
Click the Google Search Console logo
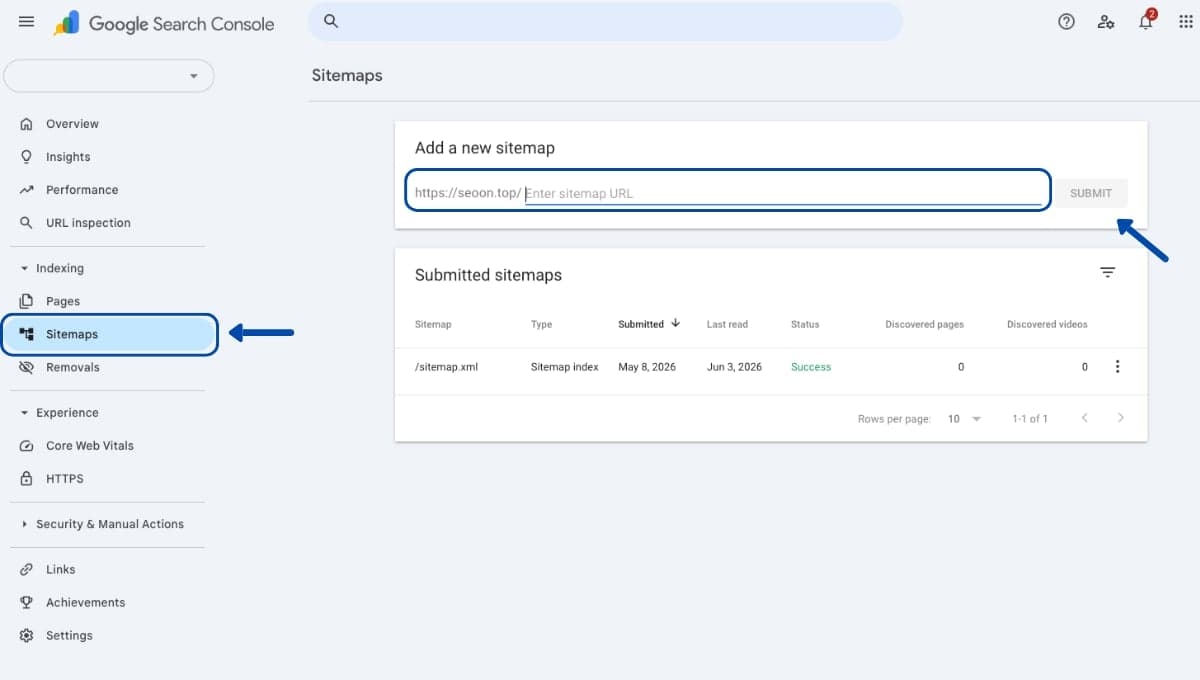tap(164, 24)
